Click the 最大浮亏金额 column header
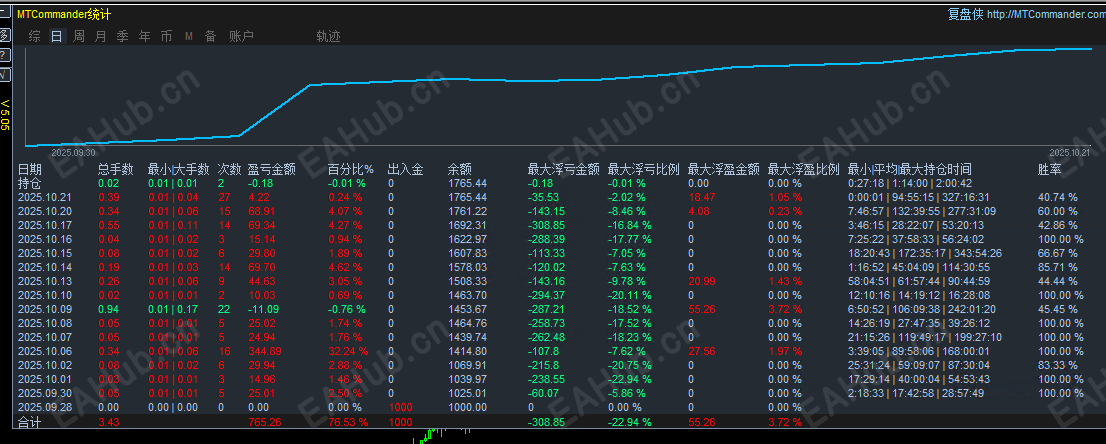This screenshot has width=1106, height=444. tap(564, 169)
